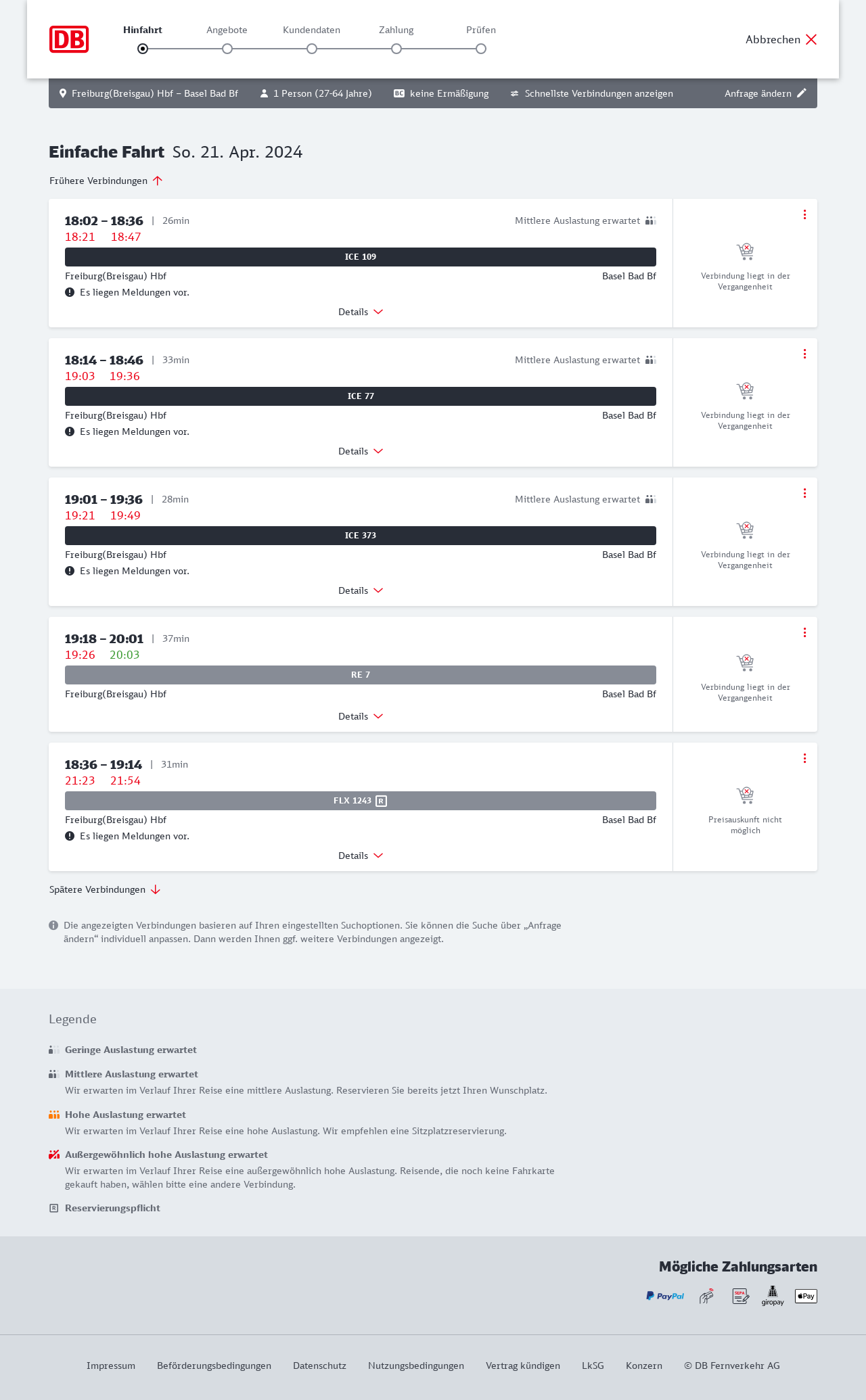Click the pencil icon next to Anfrage ändern
Viewport: 866px width, 1400px height.
tap(802, 93)
